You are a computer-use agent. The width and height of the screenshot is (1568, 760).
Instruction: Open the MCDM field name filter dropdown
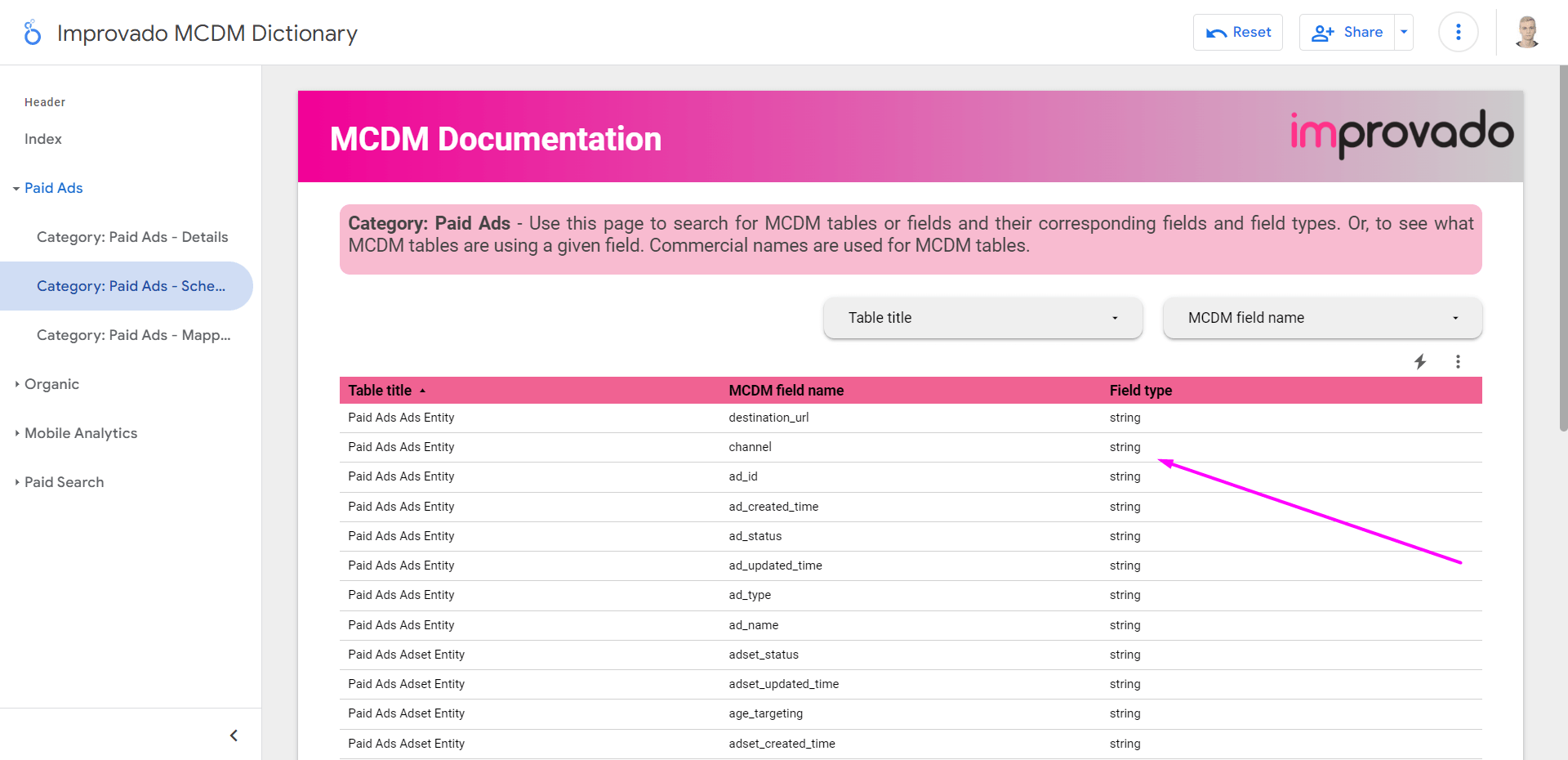tap(1321, 318)
